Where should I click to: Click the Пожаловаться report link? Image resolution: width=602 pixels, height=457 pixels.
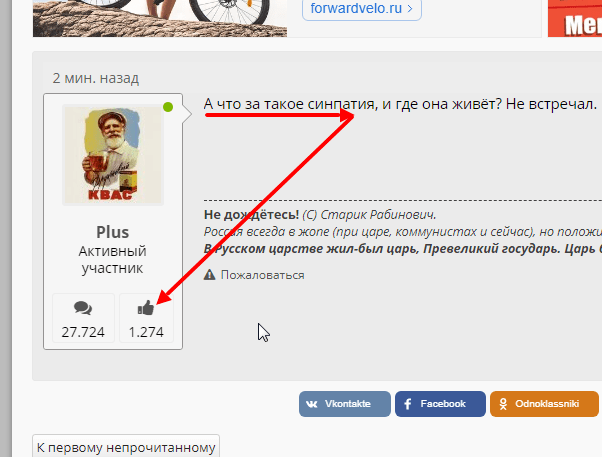[263, 275]
